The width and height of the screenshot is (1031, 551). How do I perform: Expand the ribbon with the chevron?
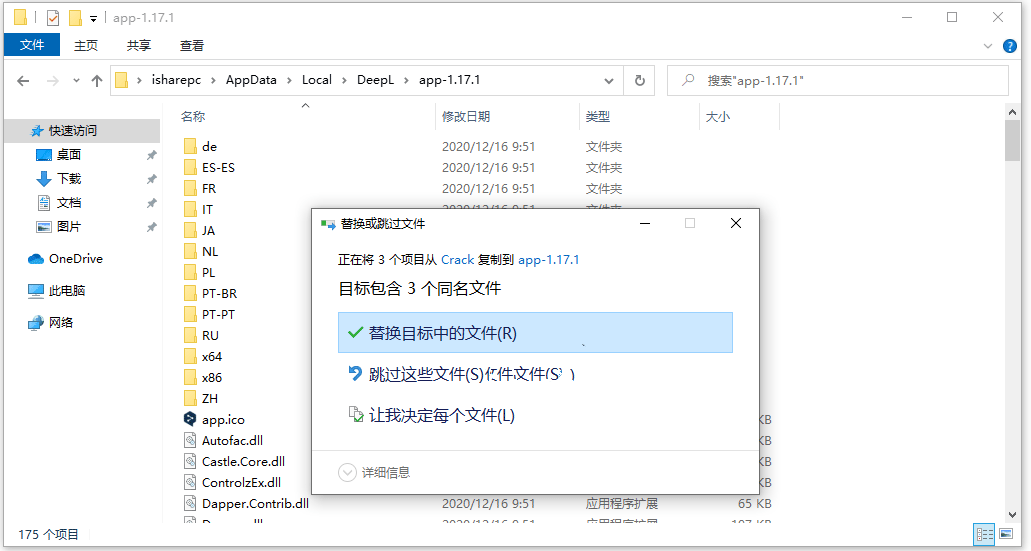(988, 46)
